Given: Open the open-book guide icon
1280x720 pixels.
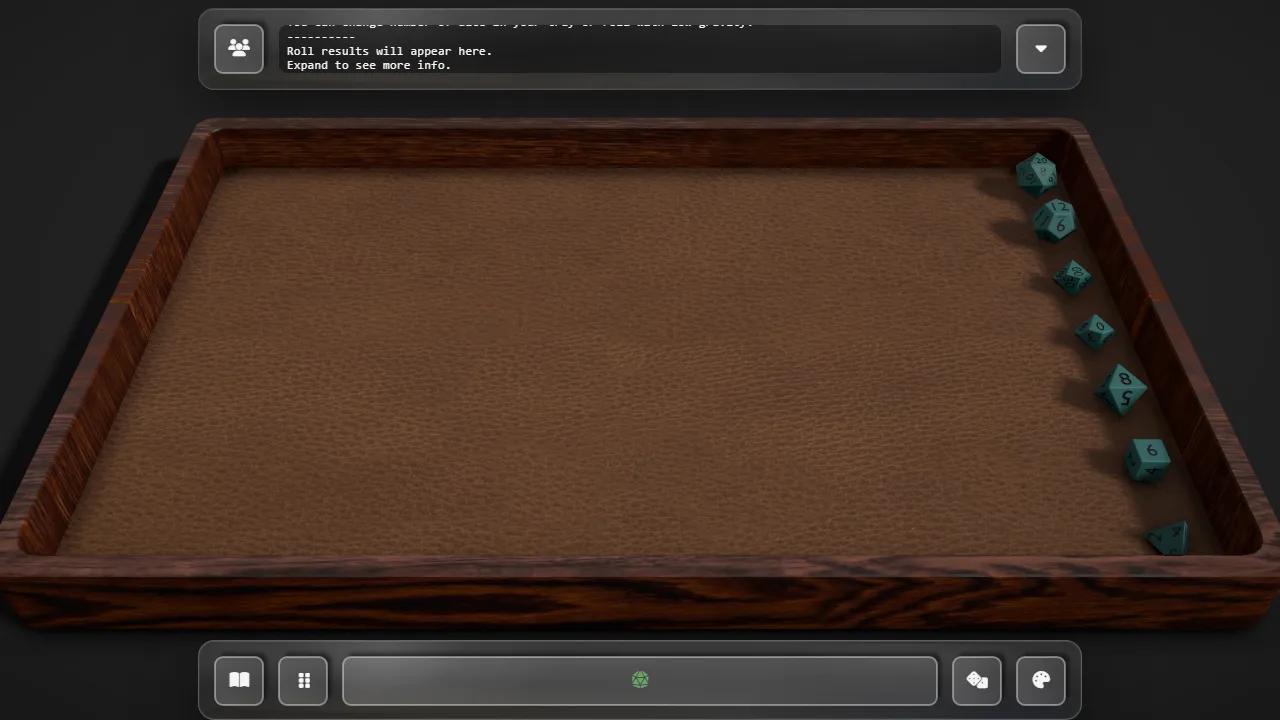Looking at the screenshot, I should [x=239, y=681].
